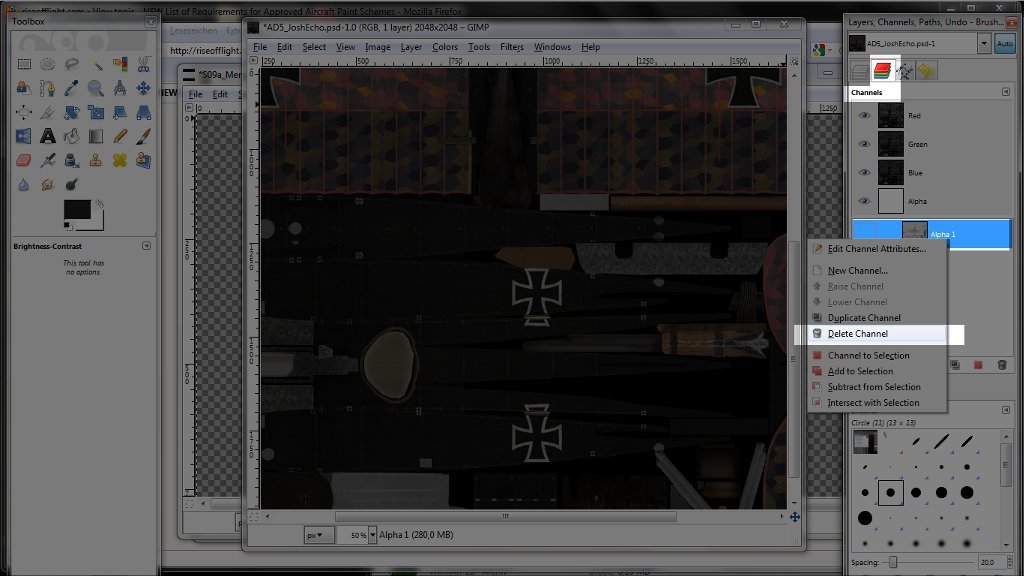
Task: Choose the Pencil tool
Action: tap(120, 136)
